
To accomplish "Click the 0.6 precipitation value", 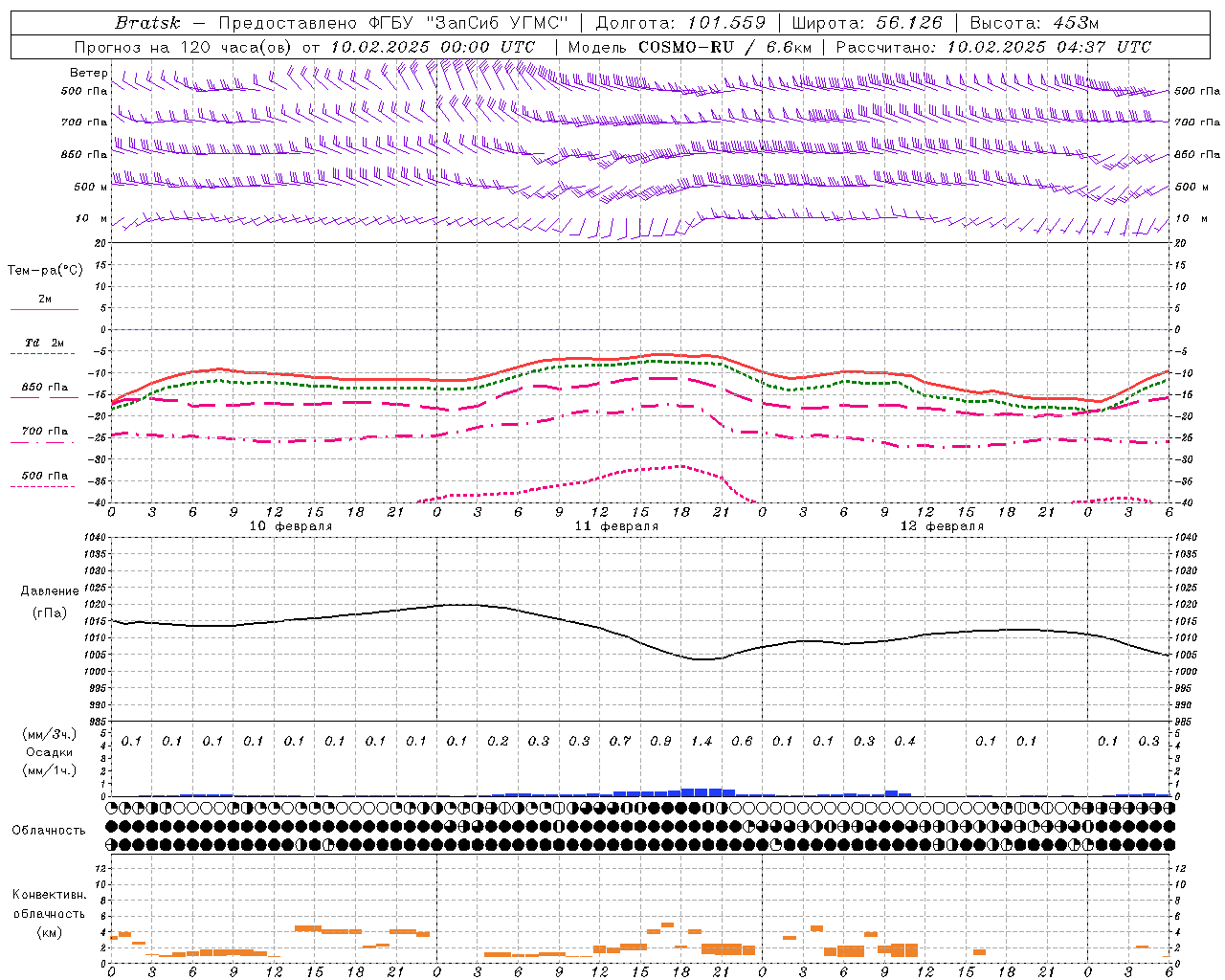I will point(742,741).
